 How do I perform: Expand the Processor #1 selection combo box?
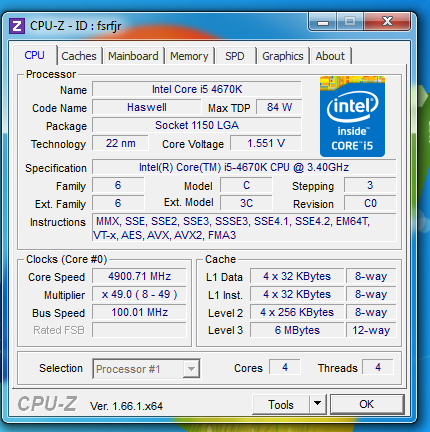[x=146, y=369]
